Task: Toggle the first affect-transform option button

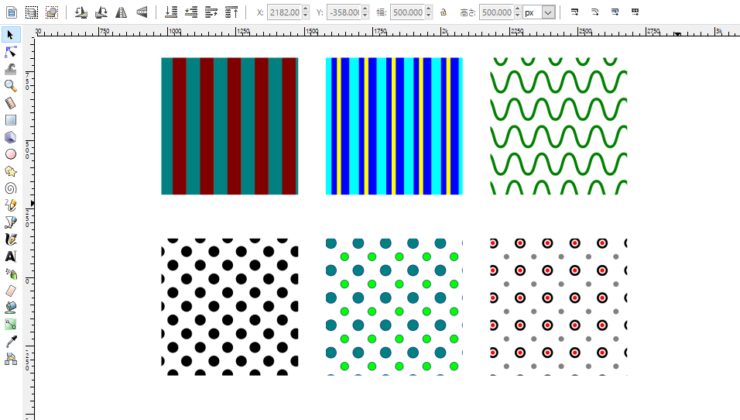Action: [x=575, y=13]
